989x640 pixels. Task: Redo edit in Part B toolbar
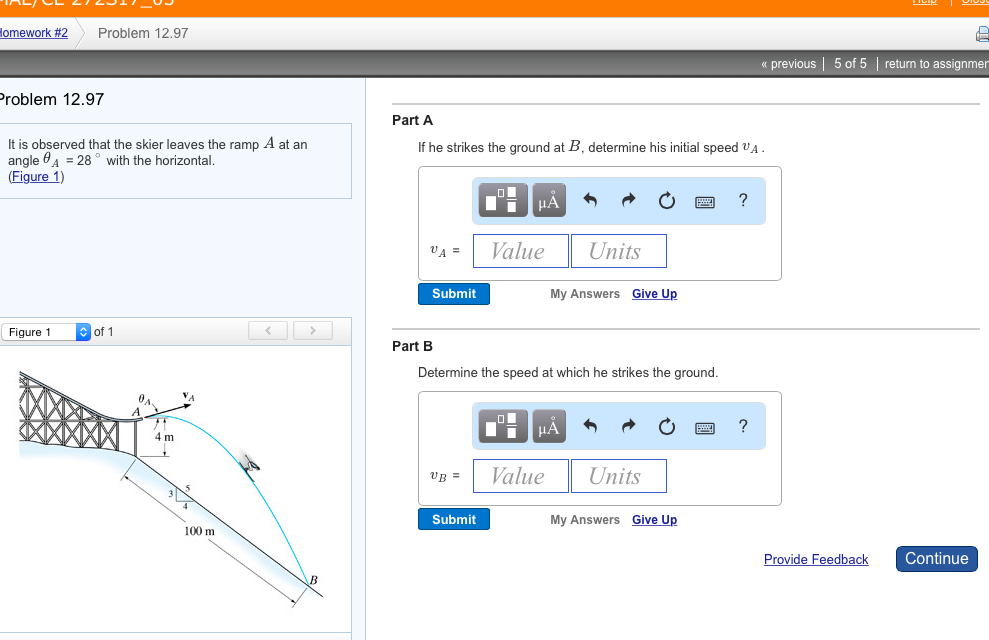pyautogui.click(x=628, y=426)
